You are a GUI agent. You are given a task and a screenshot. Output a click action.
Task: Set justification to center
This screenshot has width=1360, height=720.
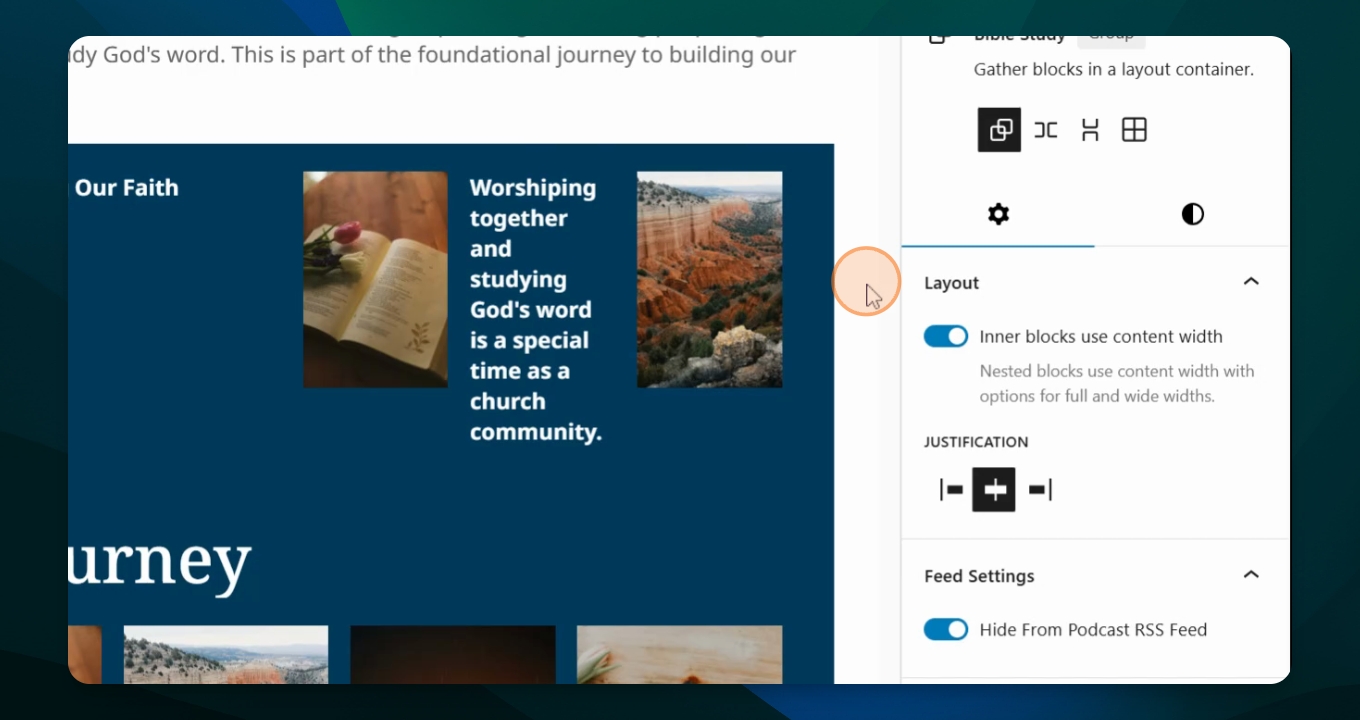[x=994, y=490]
